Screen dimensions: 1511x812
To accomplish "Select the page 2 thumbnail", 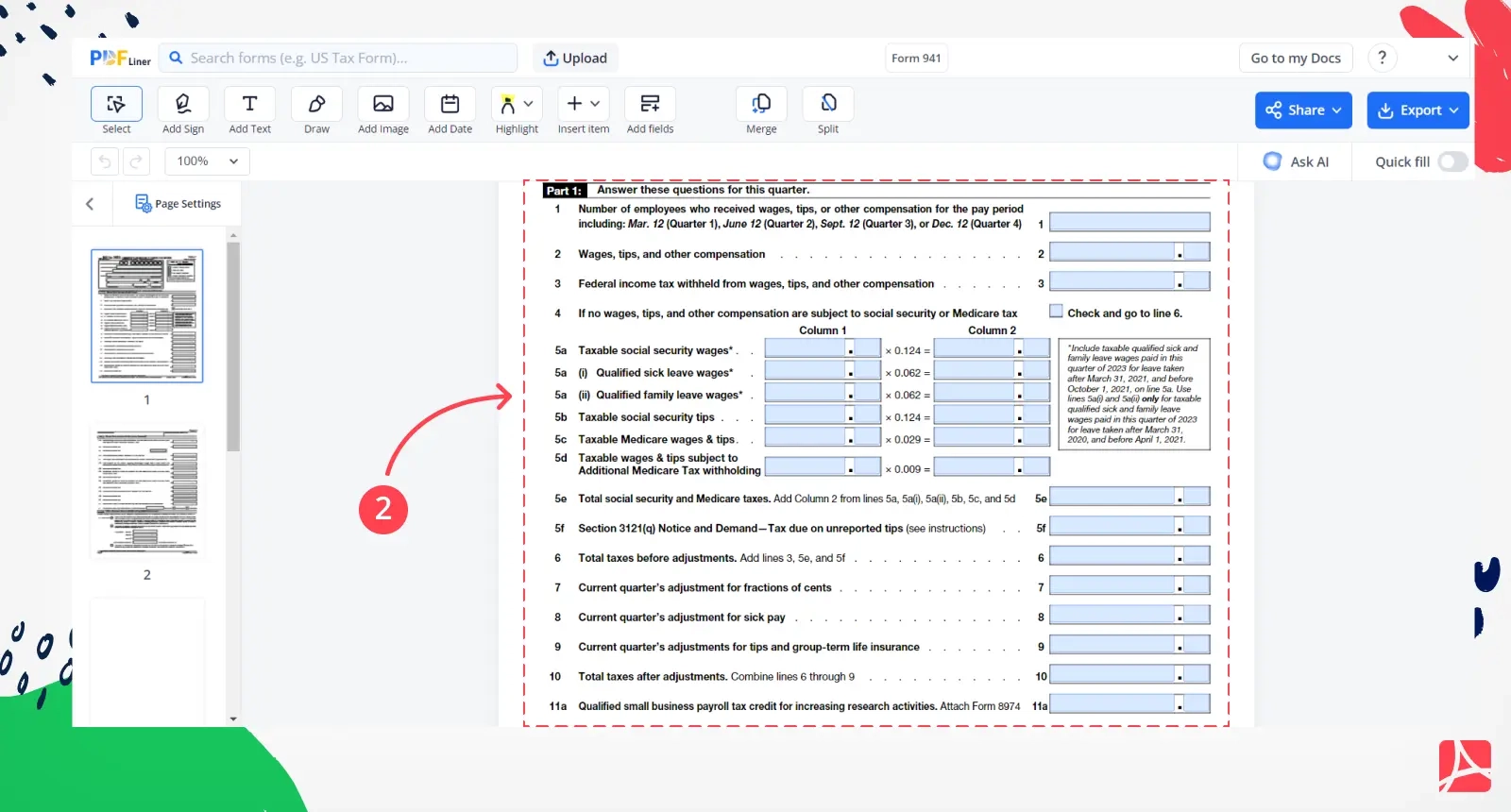I will pos(146,491).
